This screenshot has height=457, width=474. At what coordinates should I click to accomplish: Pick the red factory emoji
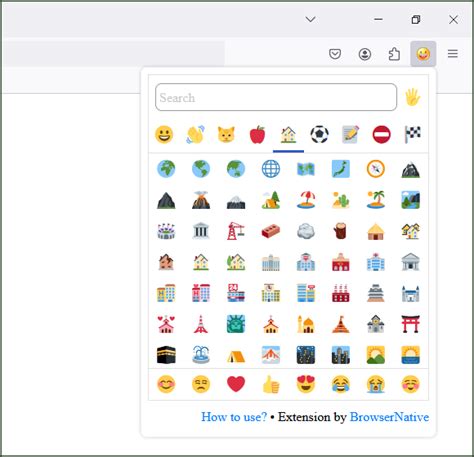point(341,293)
